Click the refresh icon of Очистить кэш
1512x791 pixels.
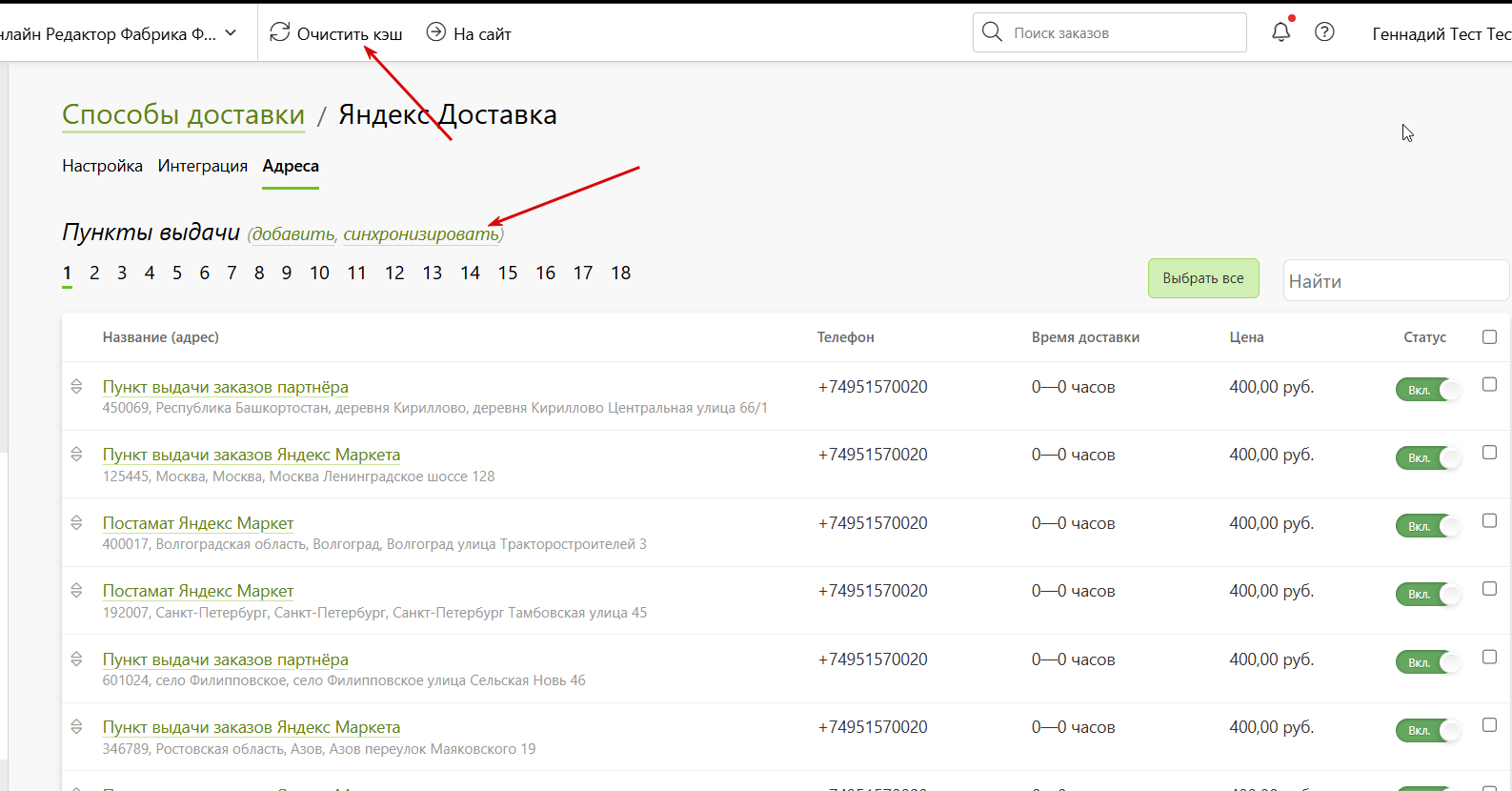pos(279,32)
